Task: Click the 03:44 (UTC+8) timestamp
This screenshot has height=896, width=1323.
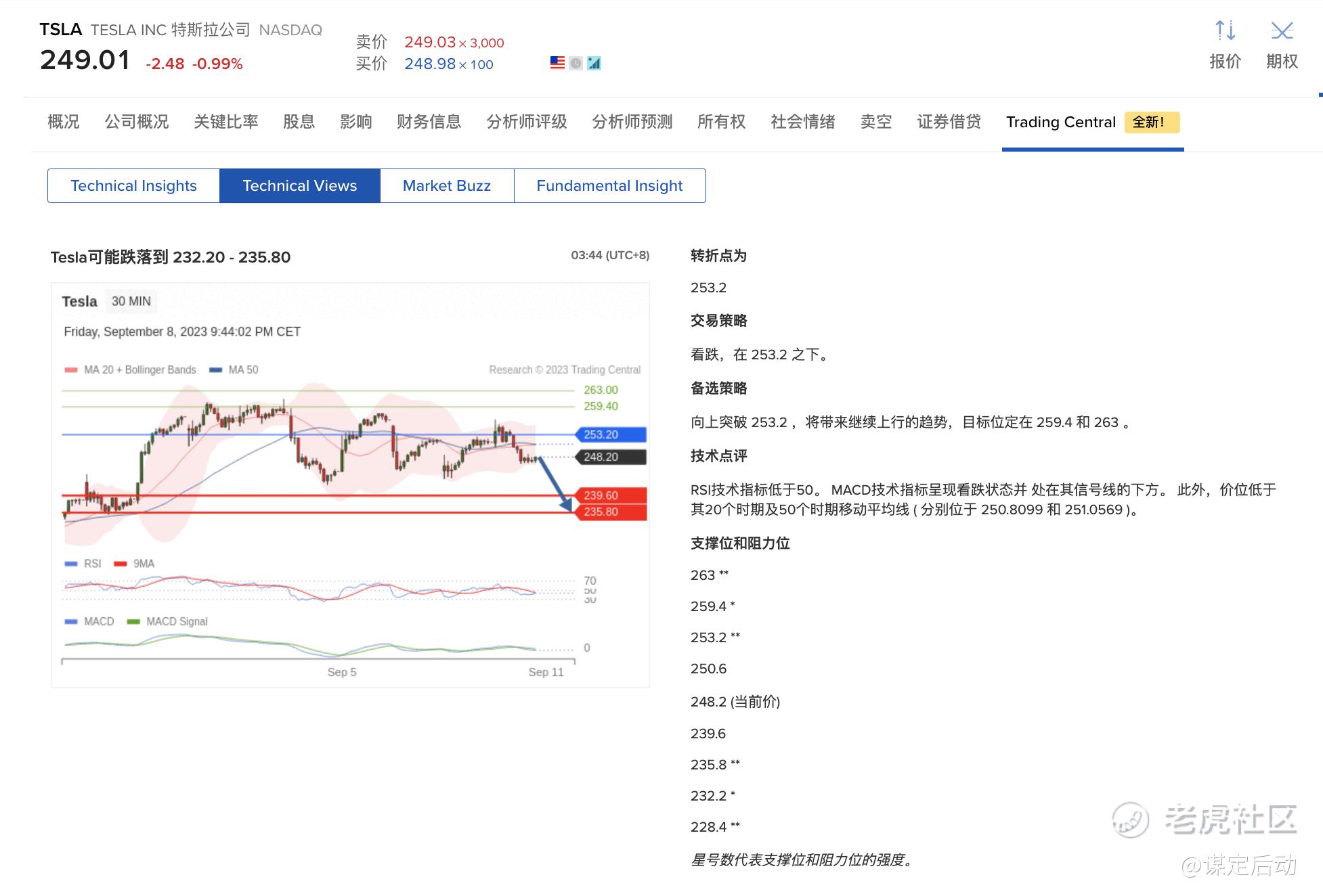Action: pyautogui.click(x=610, y=255)
